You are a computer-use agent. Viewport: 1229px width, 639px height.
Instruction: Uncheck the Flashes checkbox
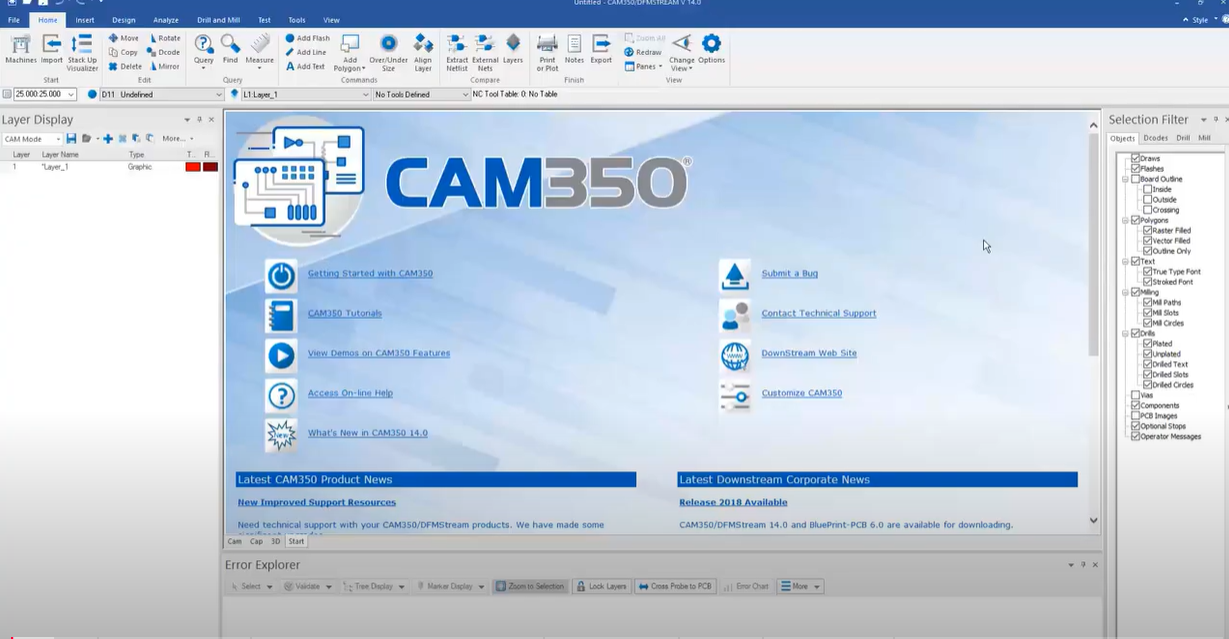(1135, 168)
